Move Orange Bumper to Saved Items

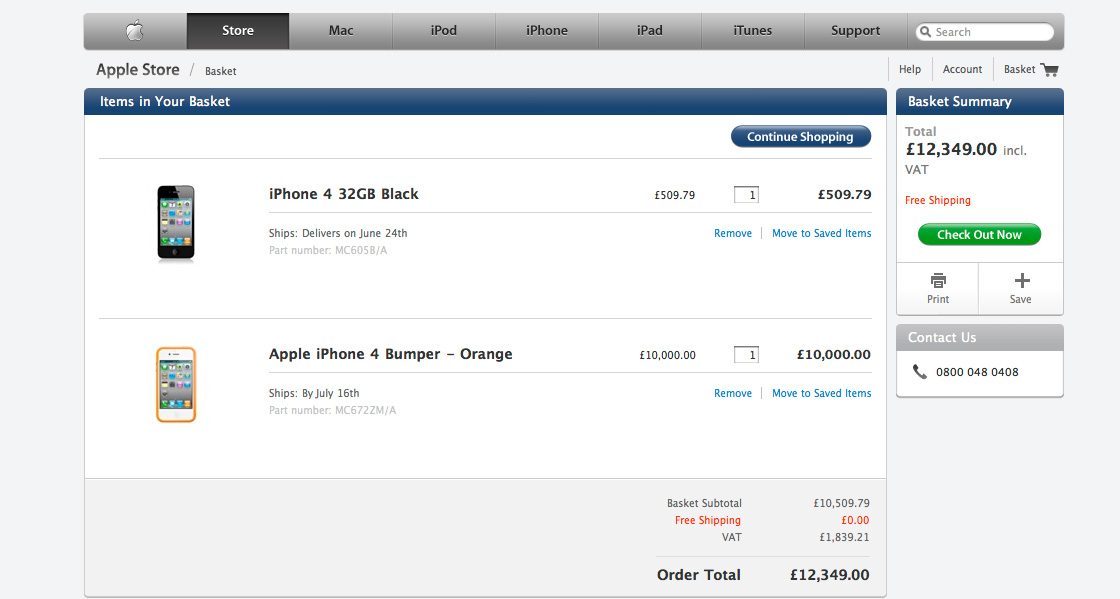pos(821,393)
